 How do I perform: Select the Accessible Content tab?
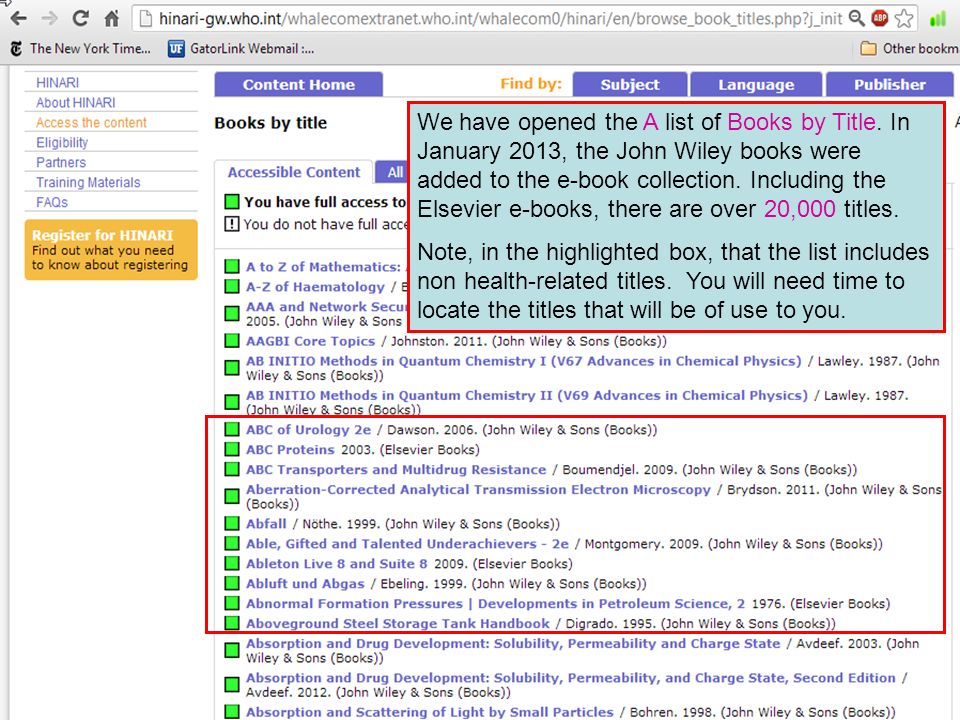click(x=293, y=172)
